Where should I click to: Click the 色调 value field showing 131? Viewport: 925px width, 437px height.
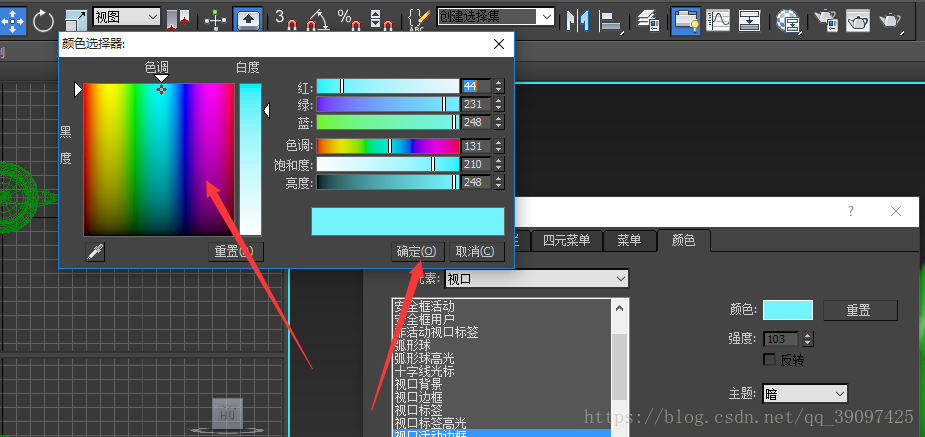coord(477,146)
